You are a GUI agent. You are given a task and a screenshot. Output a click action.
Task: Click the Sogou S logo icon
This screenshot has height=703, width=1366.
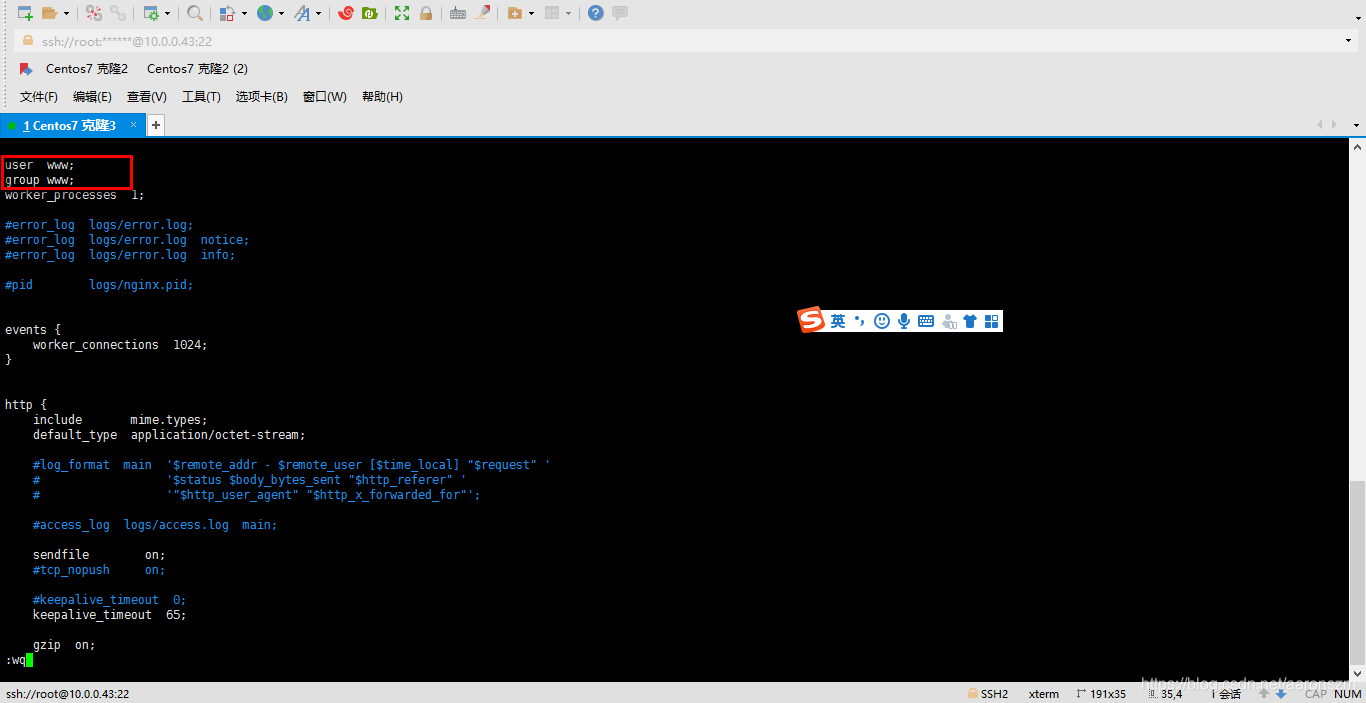pos(811,320)
